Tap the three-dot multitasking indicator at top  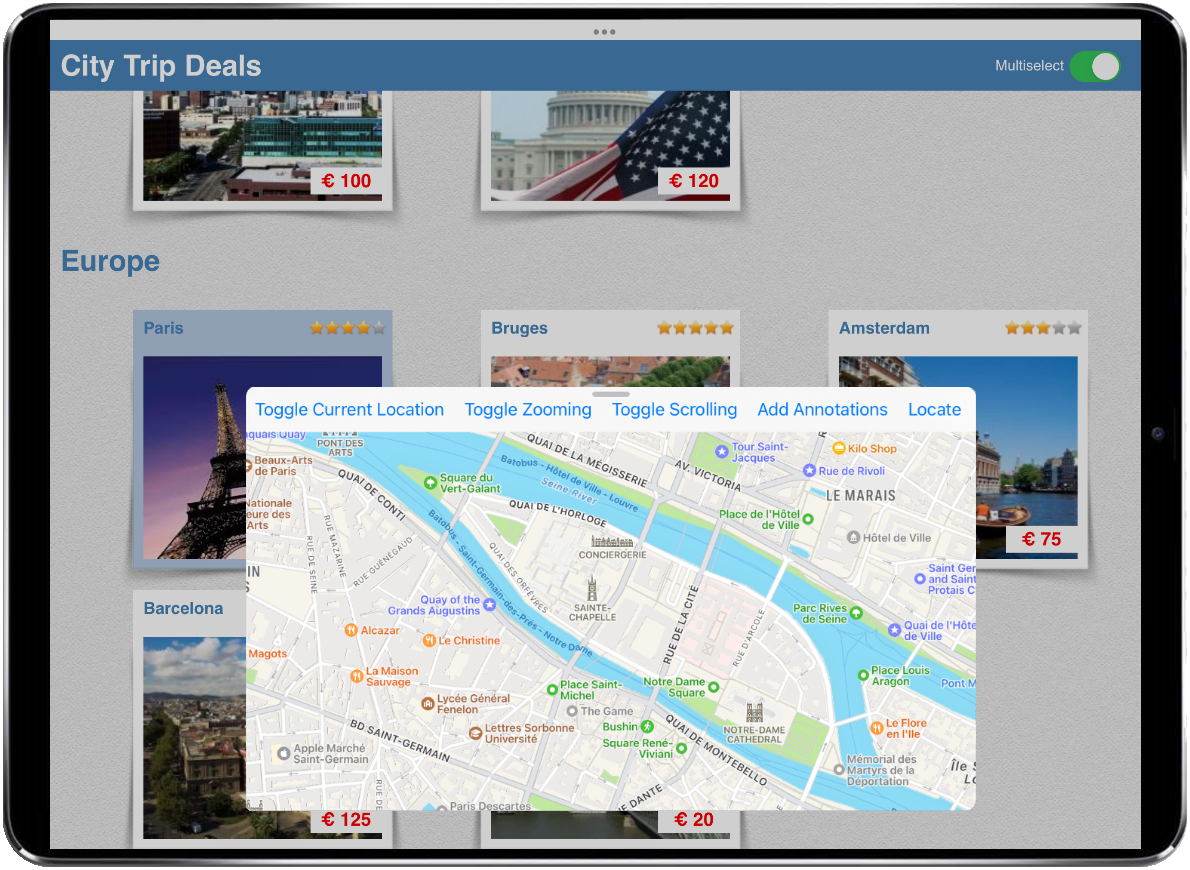click(604, 31)
